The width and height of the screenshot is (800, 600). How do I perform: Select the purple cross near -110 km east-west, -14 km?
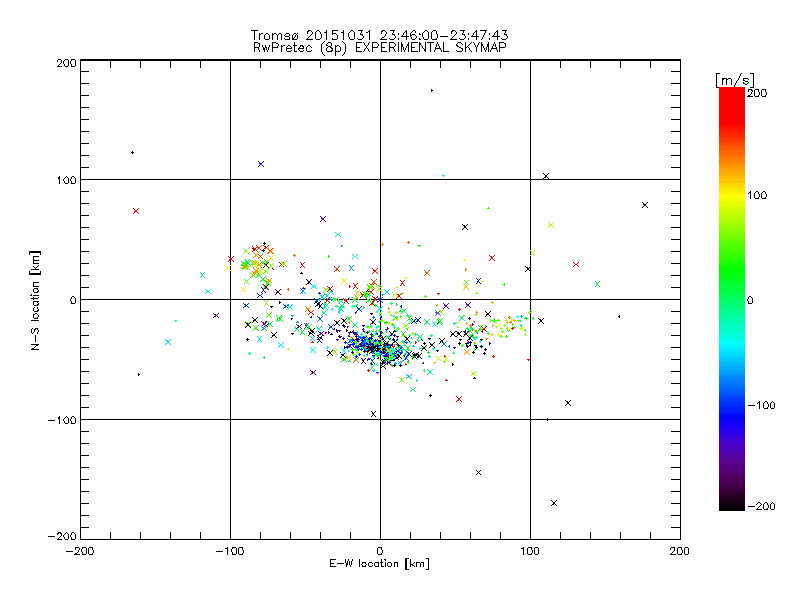216,315
